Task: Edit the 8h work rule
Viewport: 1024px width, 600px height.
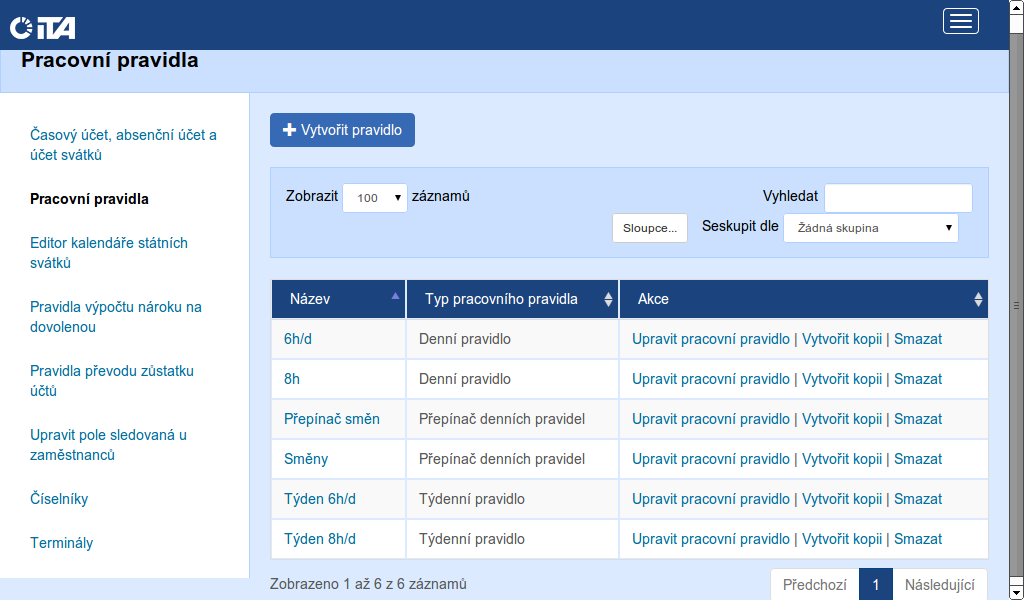Action: 710,379
